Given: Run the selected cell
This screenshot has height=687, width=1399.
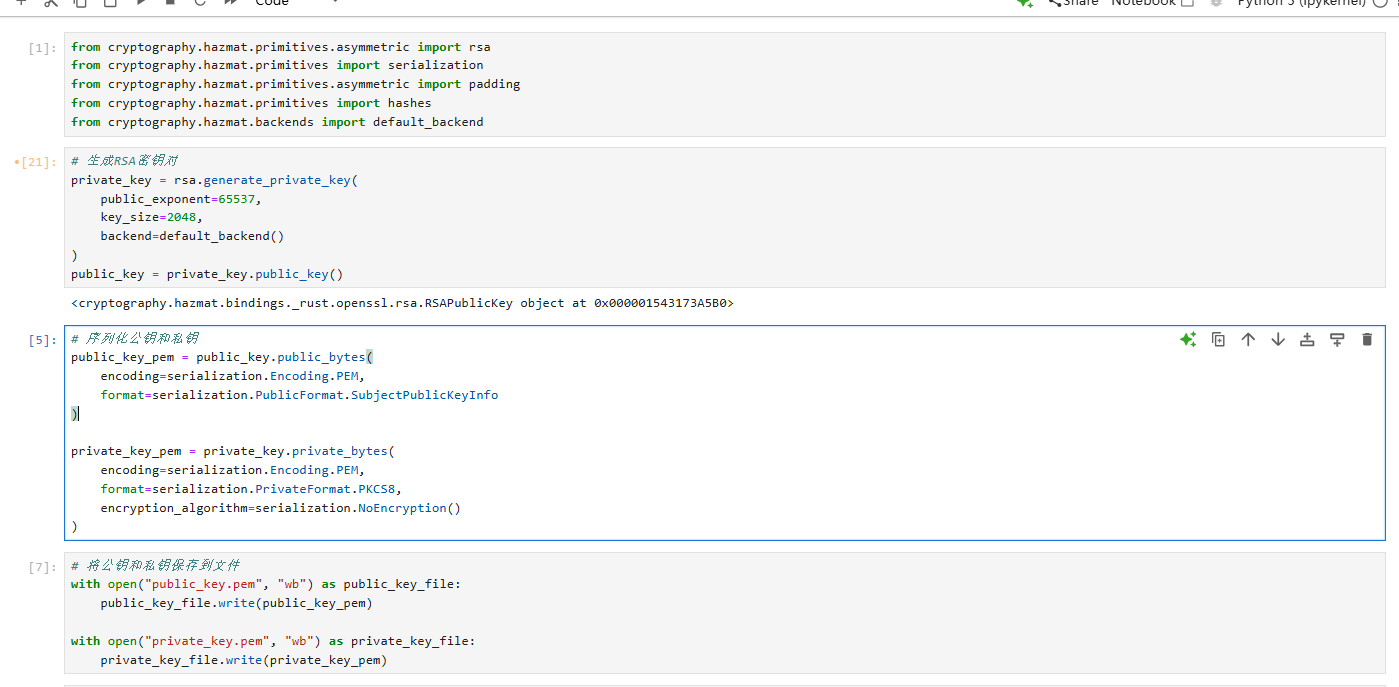Looking at the screenshot, I should [x=140, y=4].
